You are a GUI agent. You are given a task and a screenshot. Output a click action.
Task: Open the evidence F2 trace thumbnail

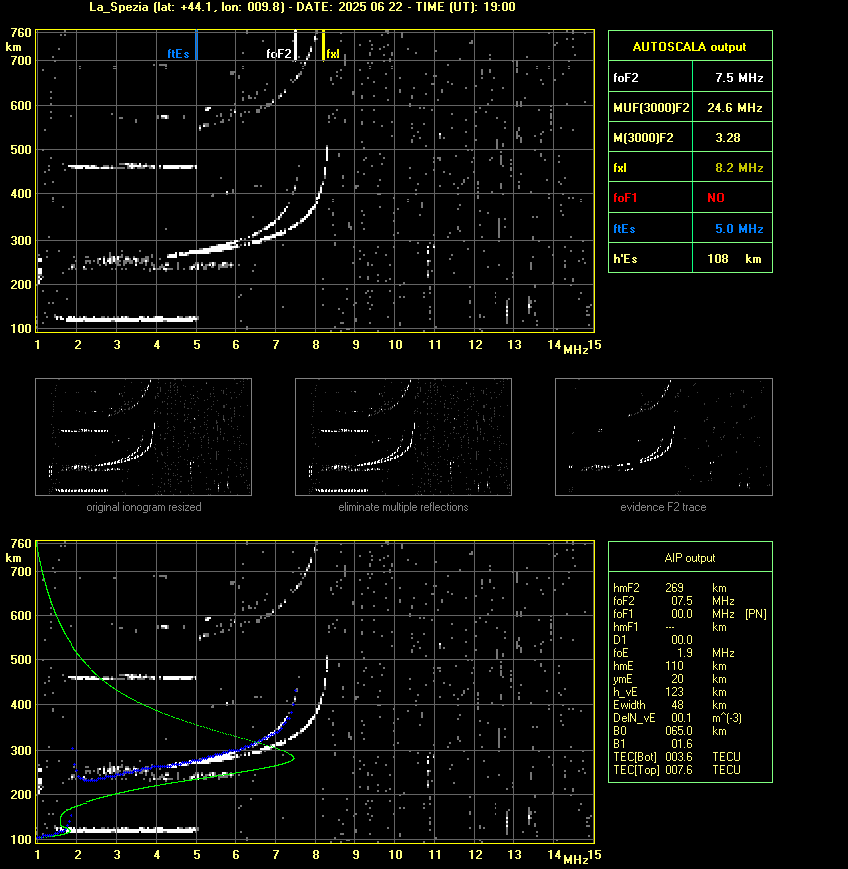[x=664, y=437]
